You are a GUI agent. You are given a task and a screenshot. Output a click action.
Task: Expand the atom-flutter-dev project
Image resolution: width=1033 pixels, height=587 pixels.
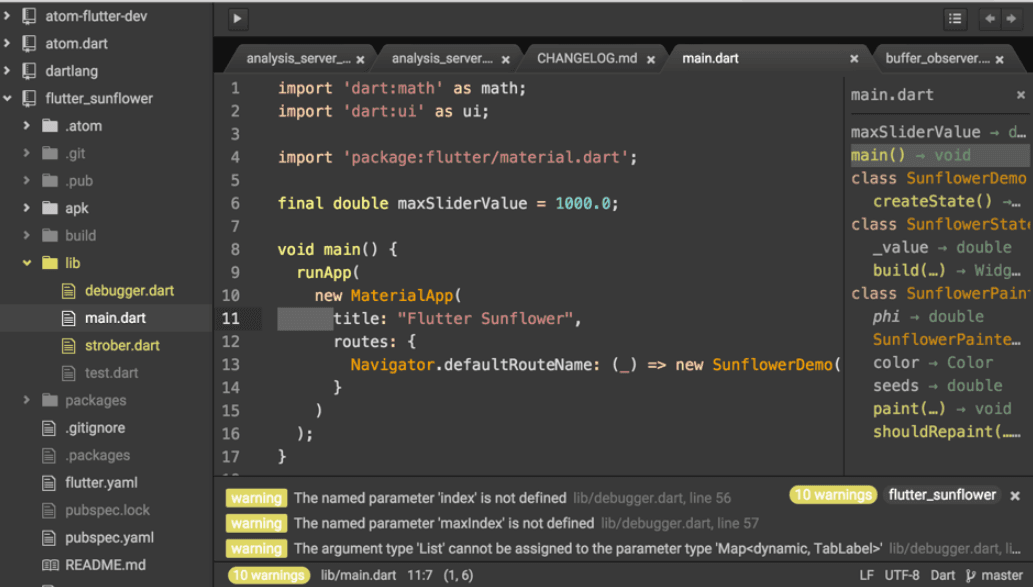[x=7, y=16]
